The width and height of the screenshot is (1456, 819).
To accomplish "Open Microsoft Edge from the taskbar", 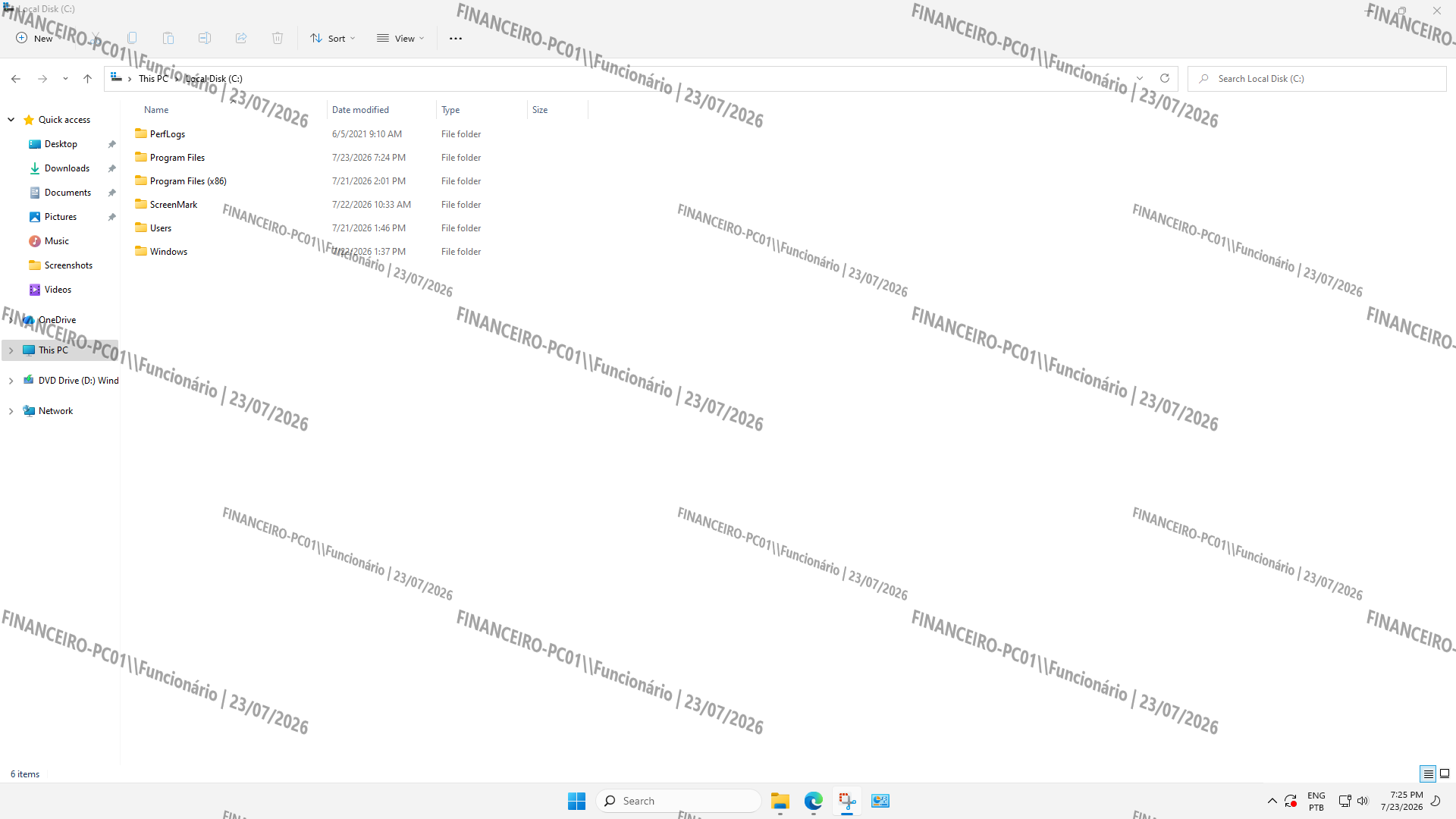I will click(814, 801).
